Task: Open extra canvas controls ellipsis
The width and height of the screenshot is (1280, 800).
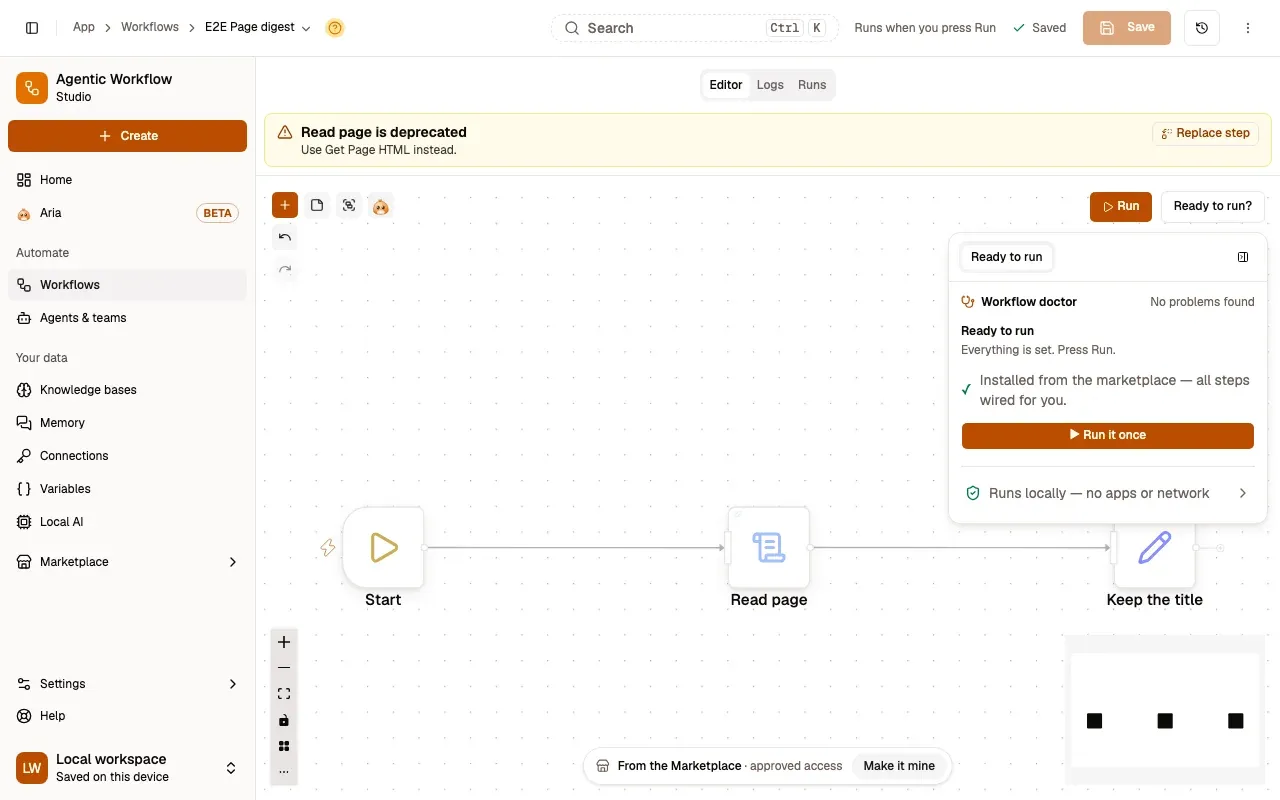Action: pyautogui.click(x=284, y=772)
